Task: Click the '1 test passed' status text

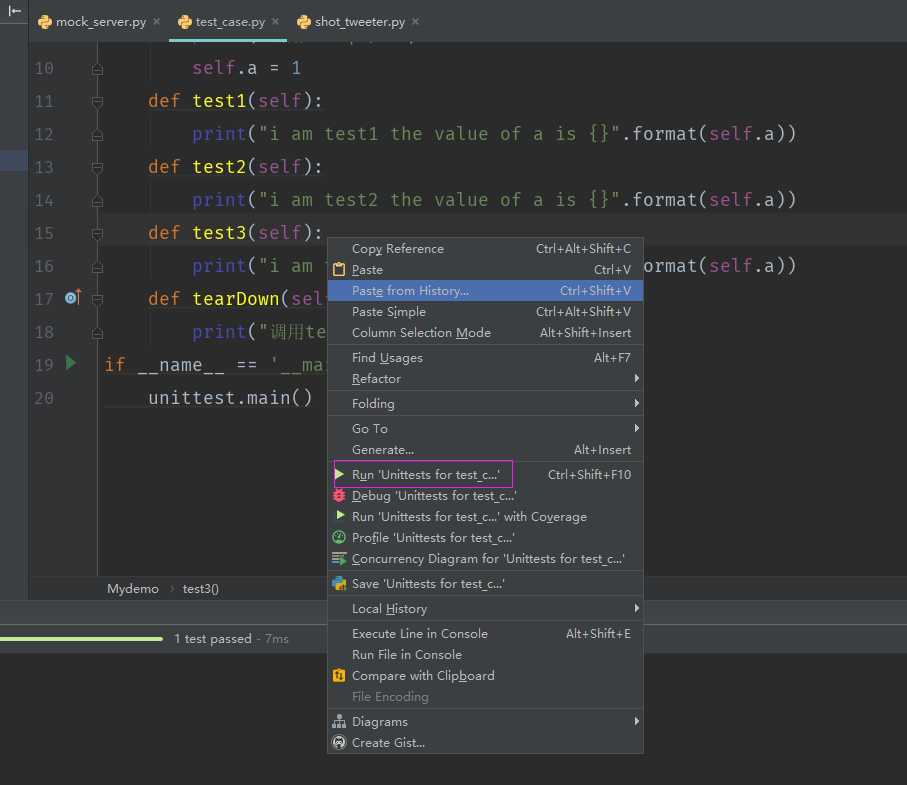Action: [x=213, y=639]
